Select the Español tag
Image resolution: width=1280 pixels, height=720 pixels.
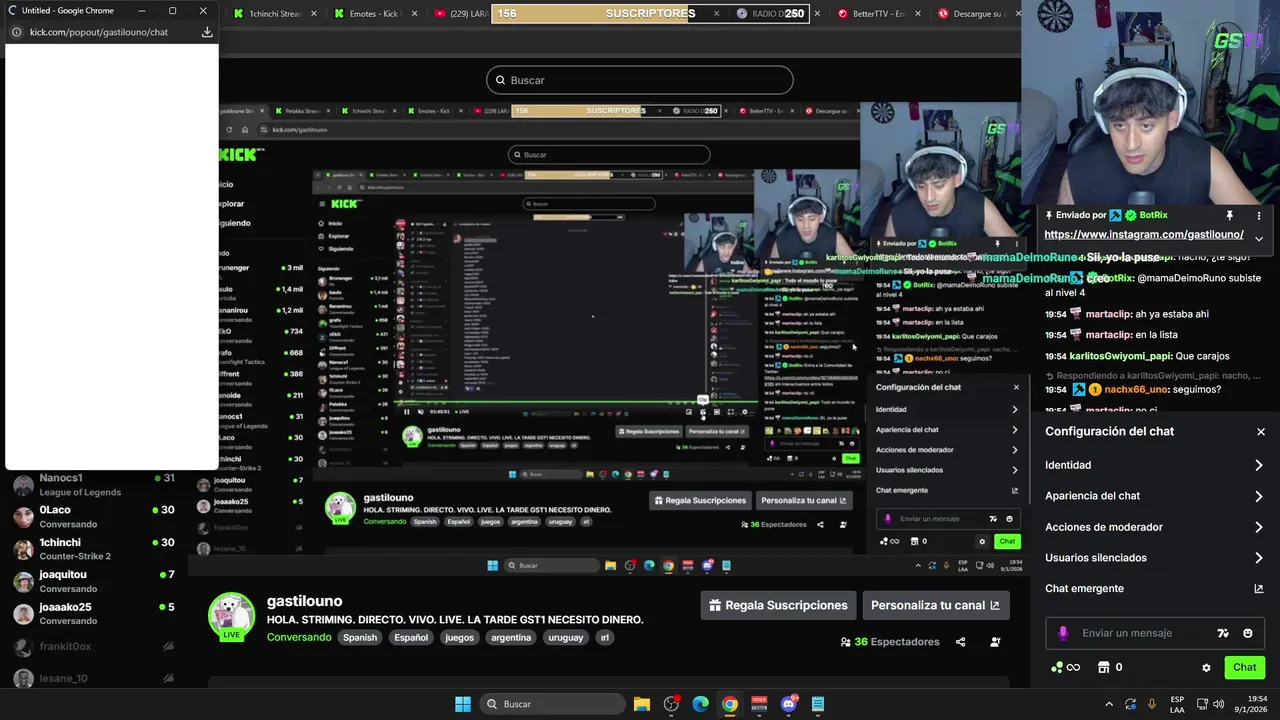411,638
